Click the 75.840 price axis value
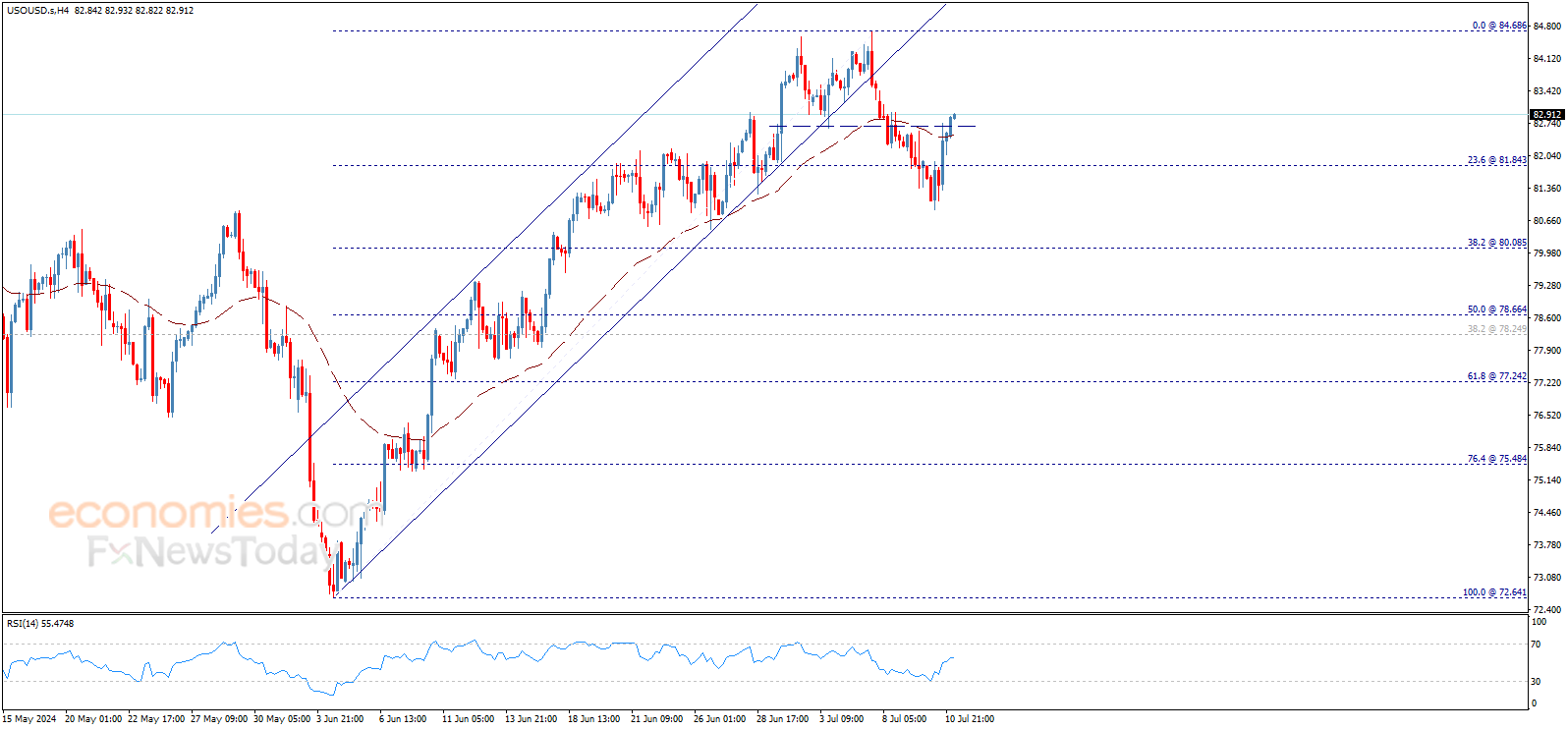This screenshot has width=1568, height=730. (1547, 448)
